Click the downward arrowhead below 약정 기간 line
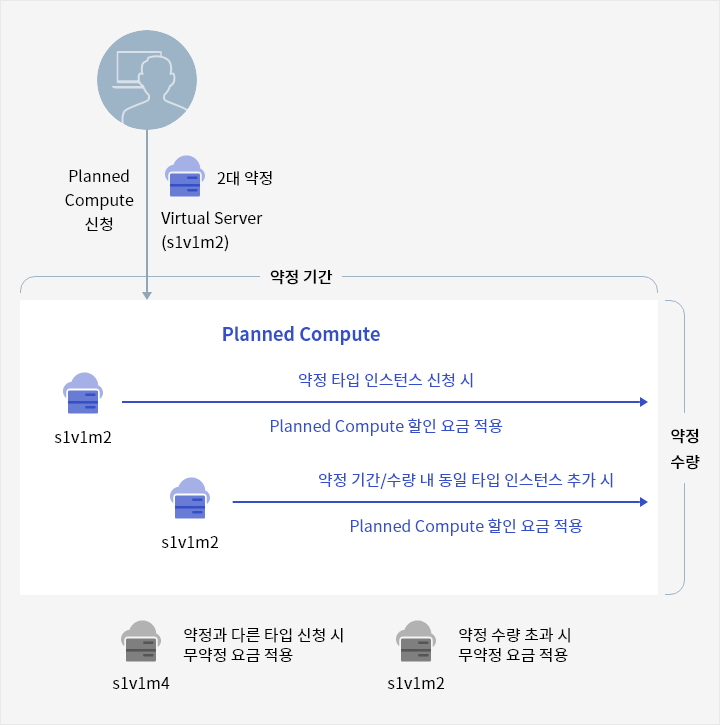The image size is (720, 725). click(x=147, y=294)
